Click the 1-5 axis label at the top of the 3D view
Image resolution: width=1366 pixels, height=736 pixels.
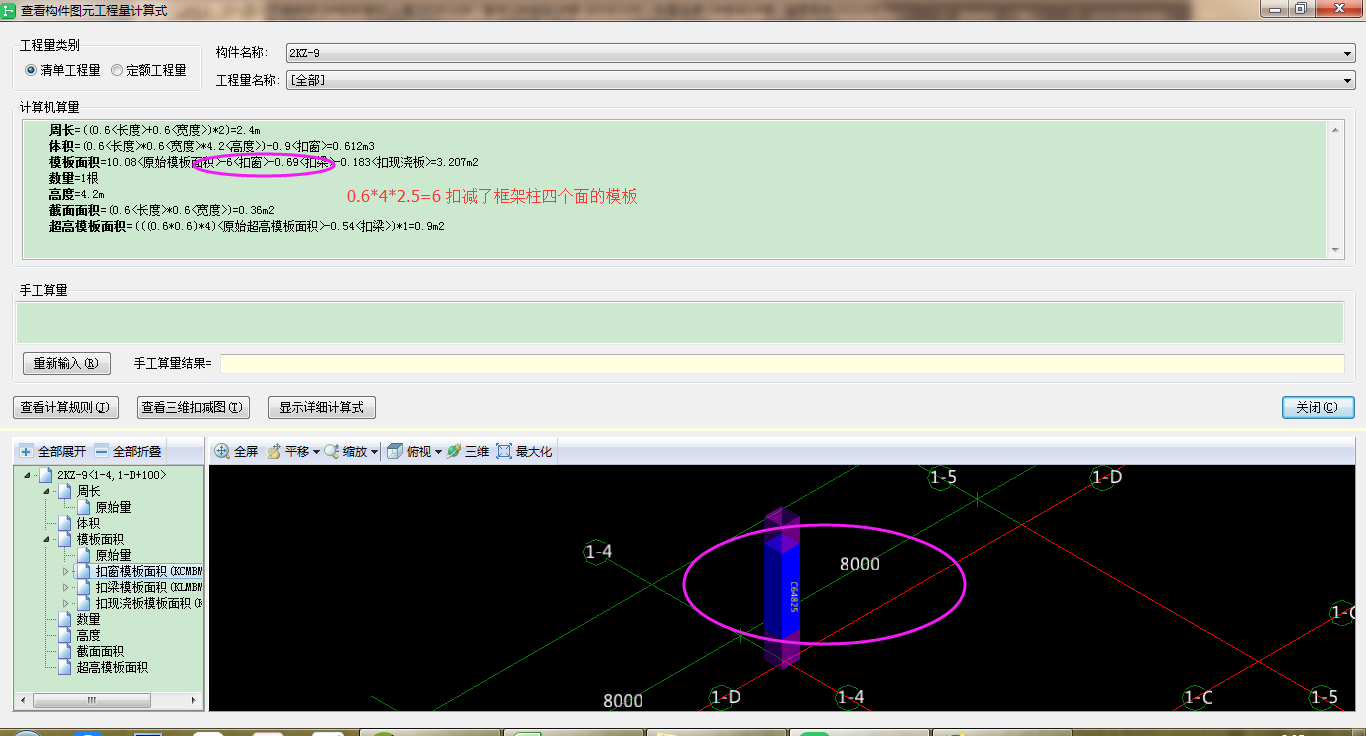pyautogui.click(x=943, y=477)
